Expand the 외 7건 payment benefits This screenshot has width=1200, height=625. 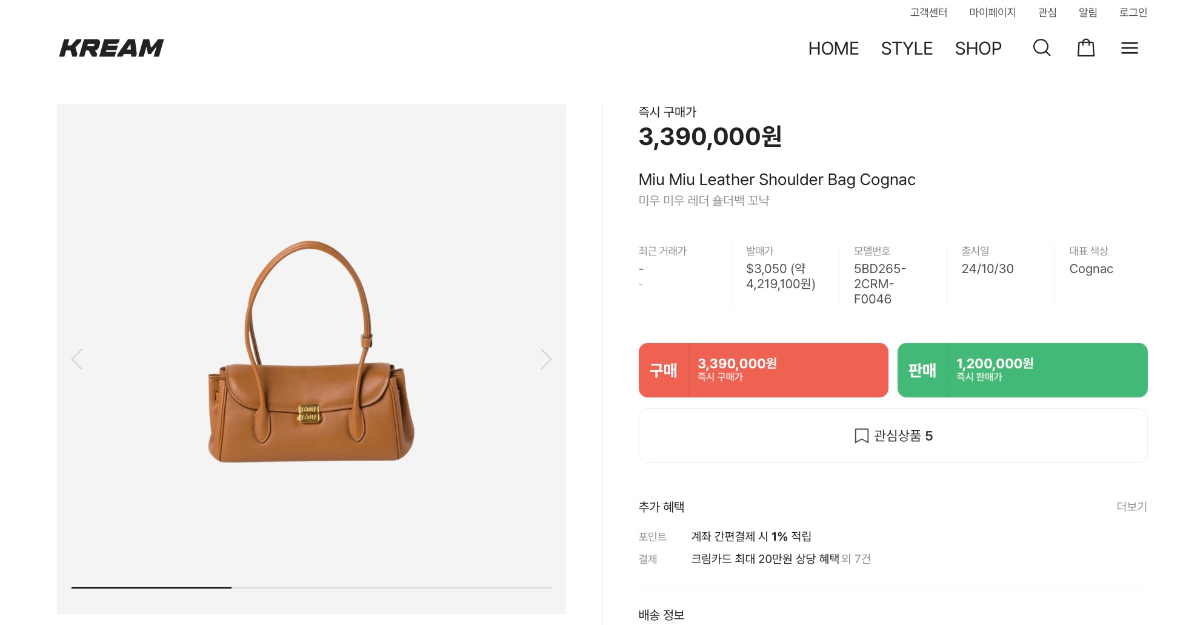click(856, 559)
